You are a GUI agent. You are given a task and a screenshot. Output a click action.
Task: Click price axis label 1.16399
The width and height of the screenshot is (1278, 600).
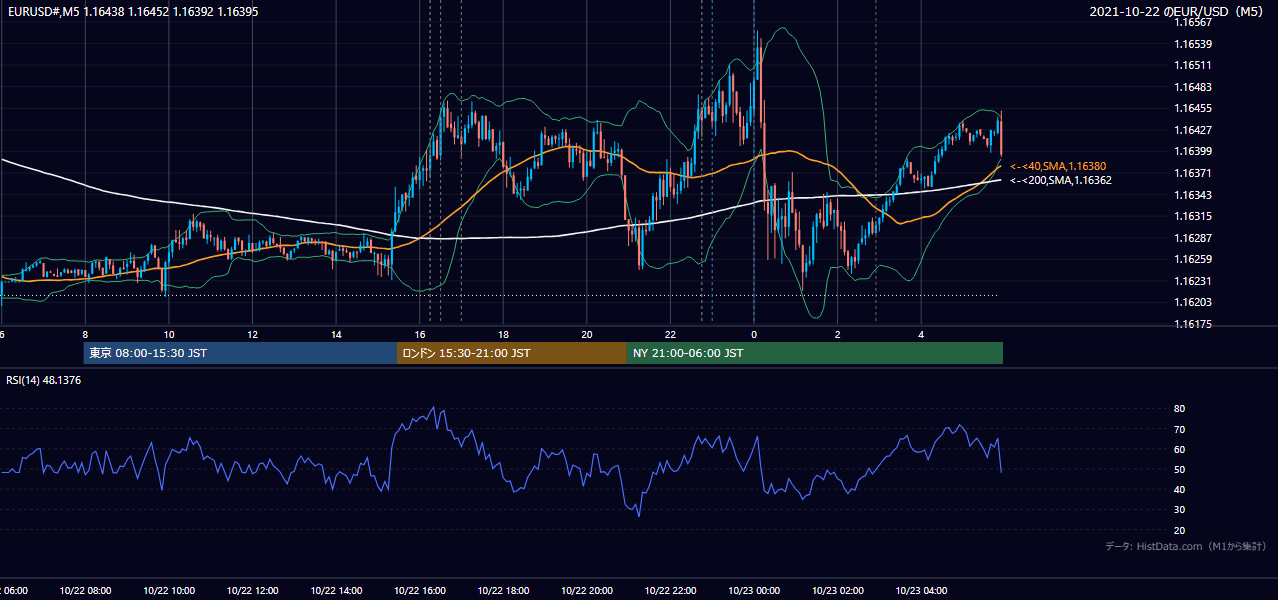(x=1193, y=151)
